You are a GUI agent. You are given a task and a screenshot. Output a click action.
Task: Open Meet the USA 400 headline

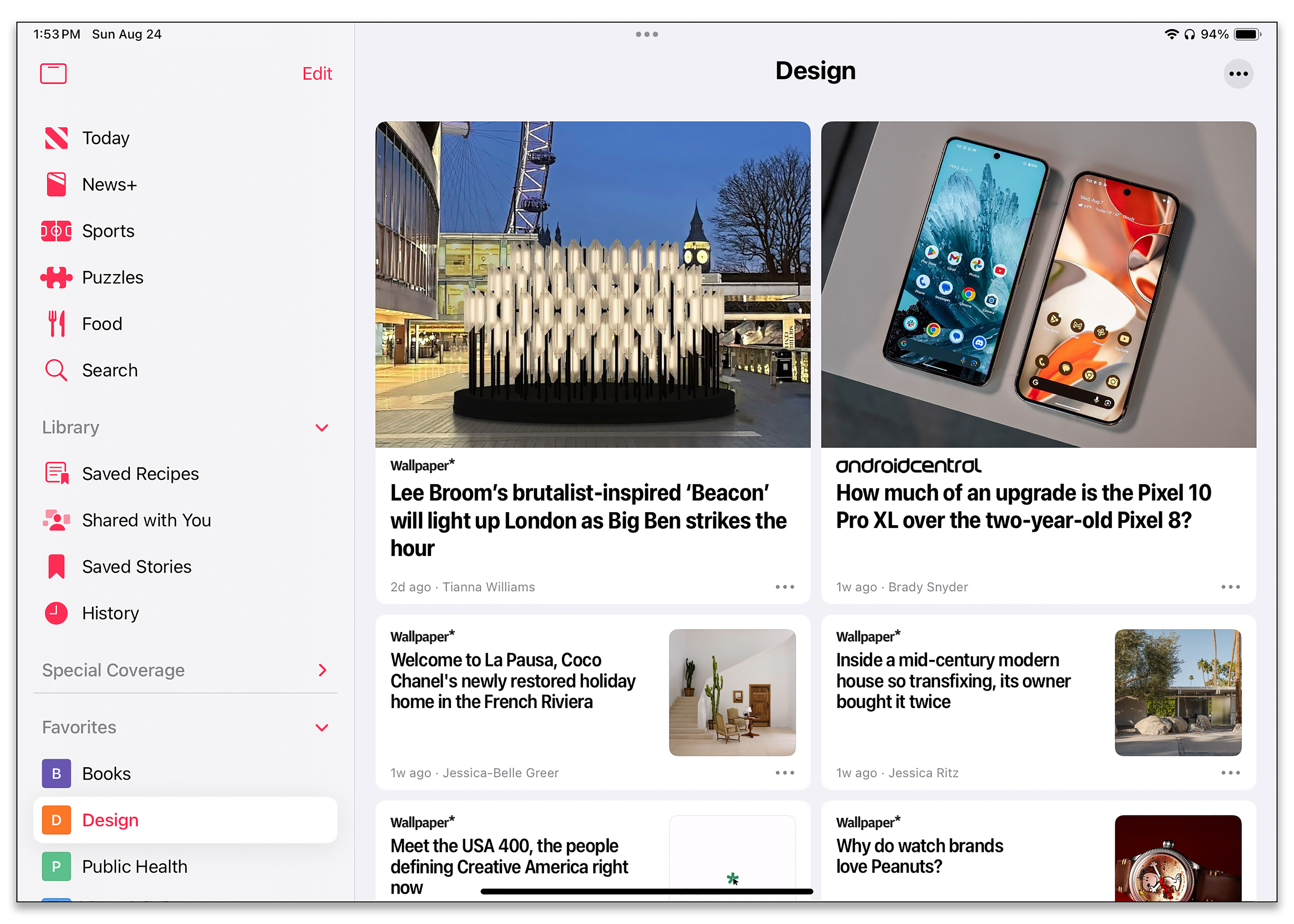tap(509, 867)
